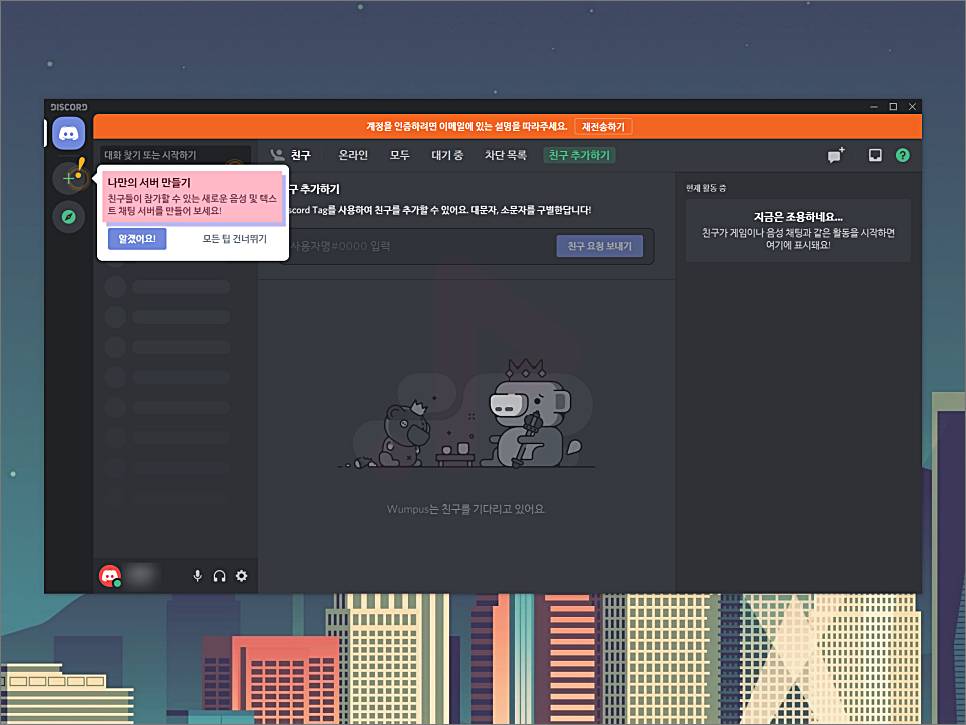Click the Wumpus illustration
966x725 pixels.
(x=466, y=414)
